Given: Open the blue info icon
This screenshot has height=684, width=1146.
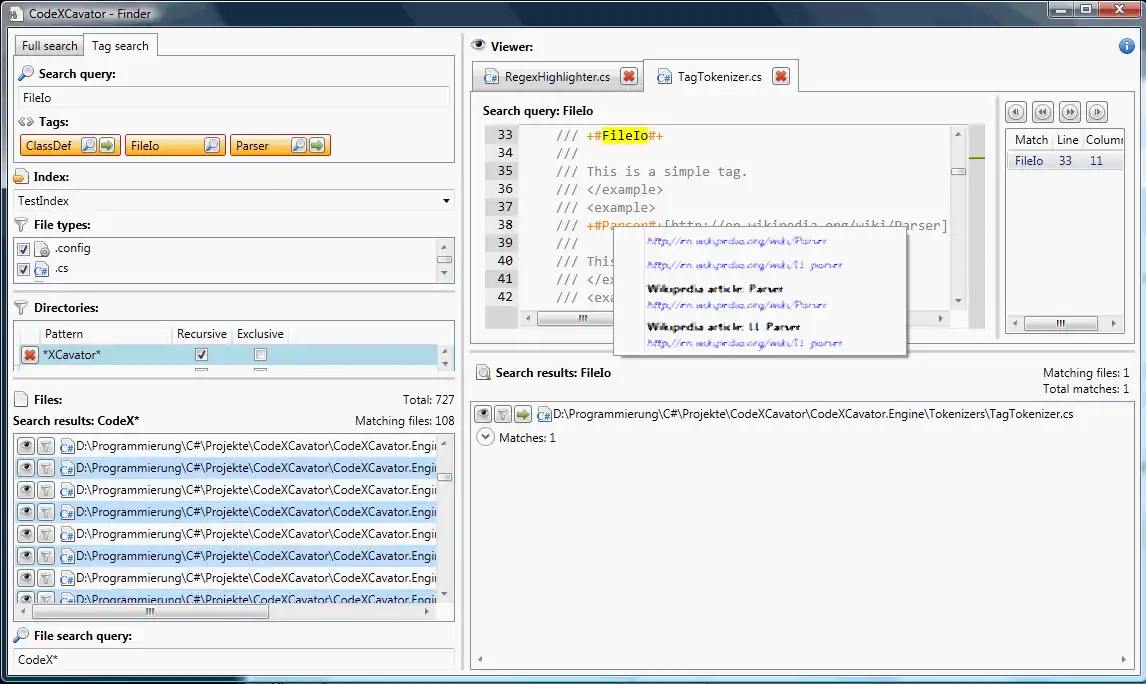Looking at the screenshot, I should pos(1126,46).
